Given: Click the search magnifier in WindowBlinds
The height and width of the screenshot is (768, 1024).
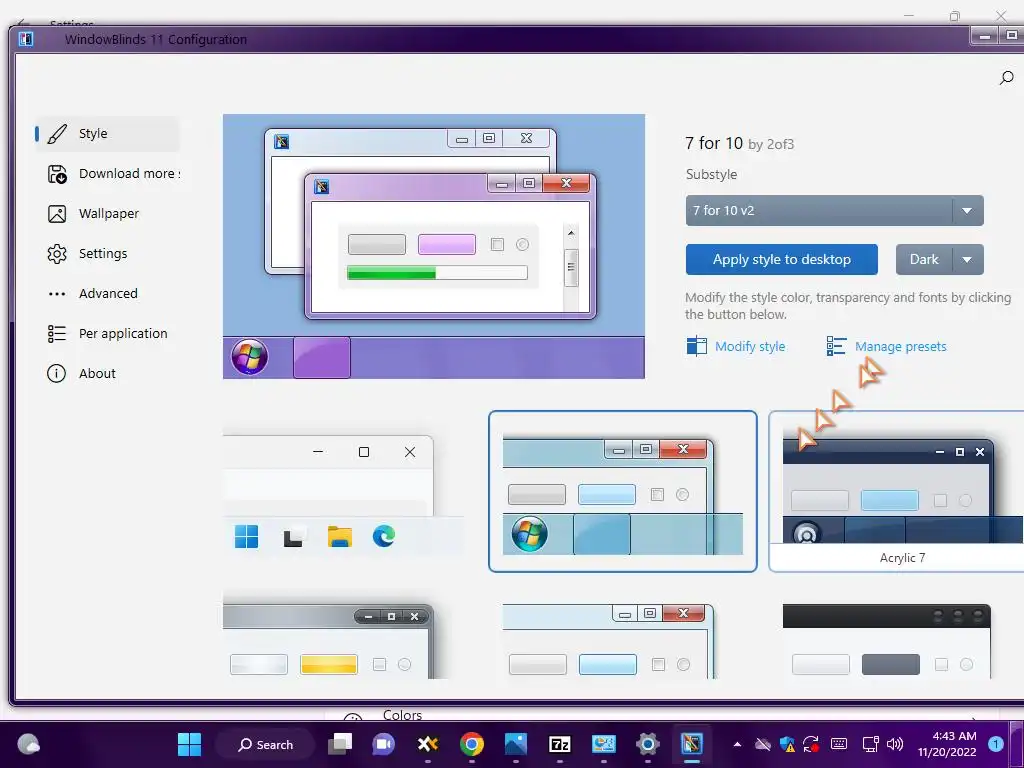Looking at the screenshot, I should coord(1006,78).
